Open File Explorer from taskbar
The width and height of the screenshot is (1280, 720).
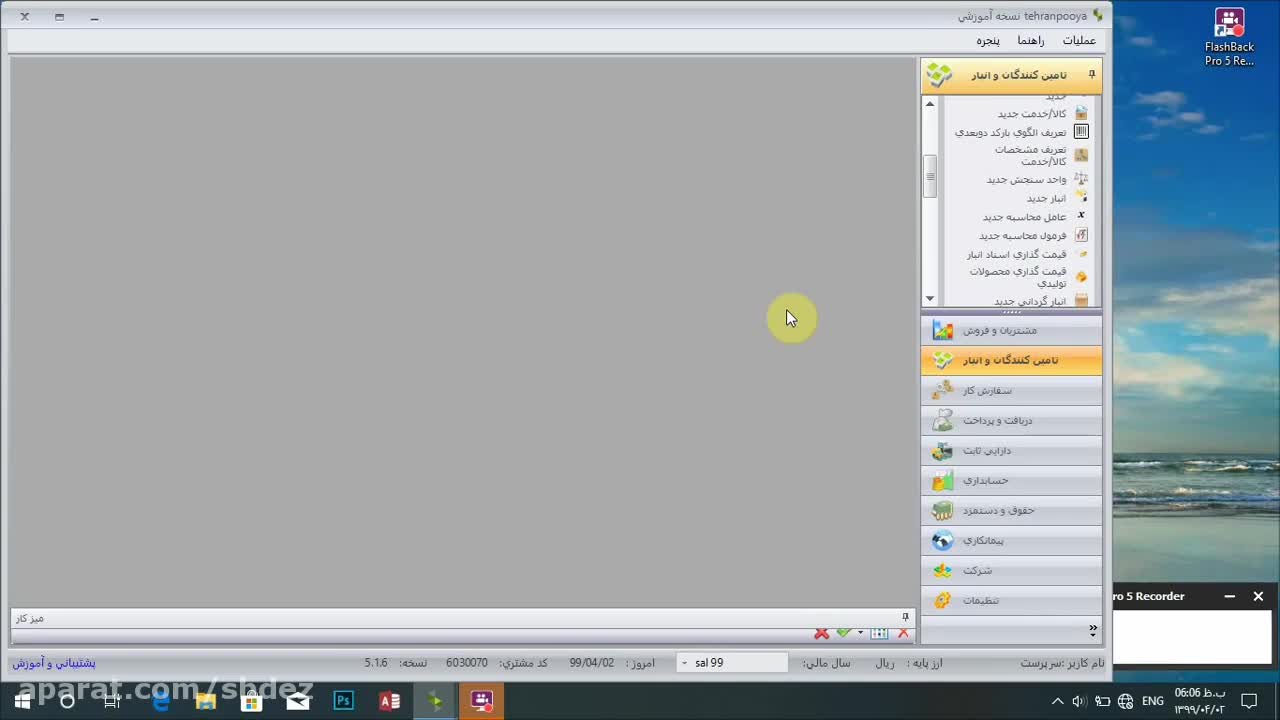205,701
